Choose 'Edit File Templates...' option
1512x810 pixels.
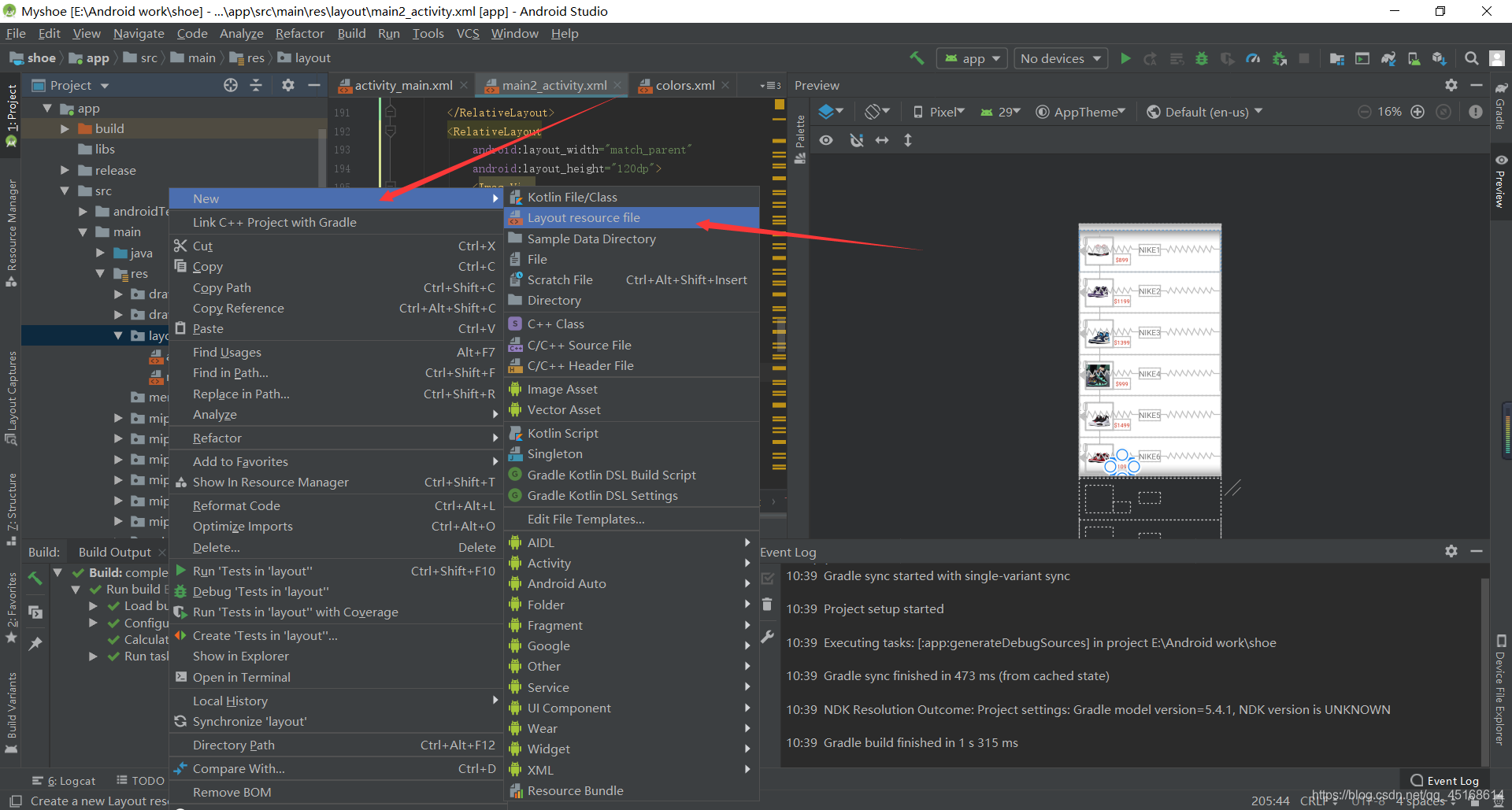tap(586, 519)
